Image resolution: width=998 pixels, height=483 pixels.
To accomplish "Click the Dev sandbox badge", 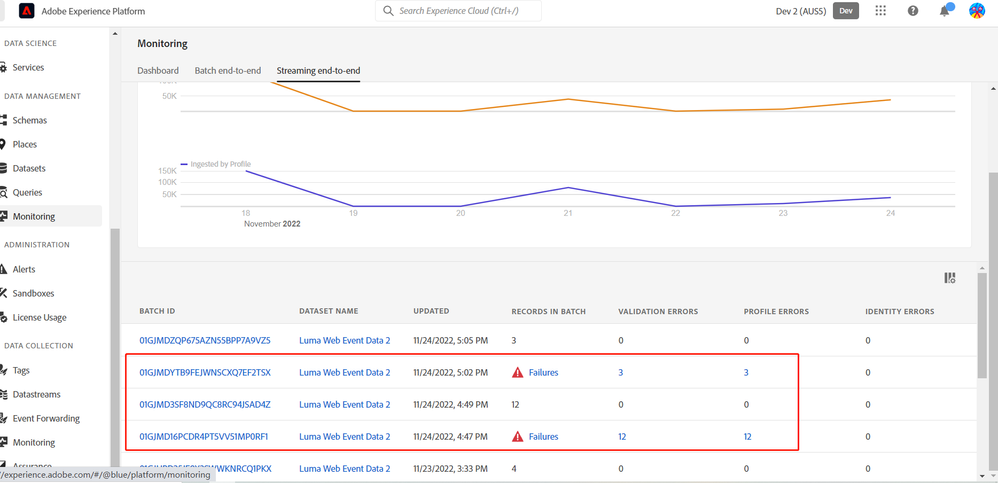I will click(x=846, y=11).
